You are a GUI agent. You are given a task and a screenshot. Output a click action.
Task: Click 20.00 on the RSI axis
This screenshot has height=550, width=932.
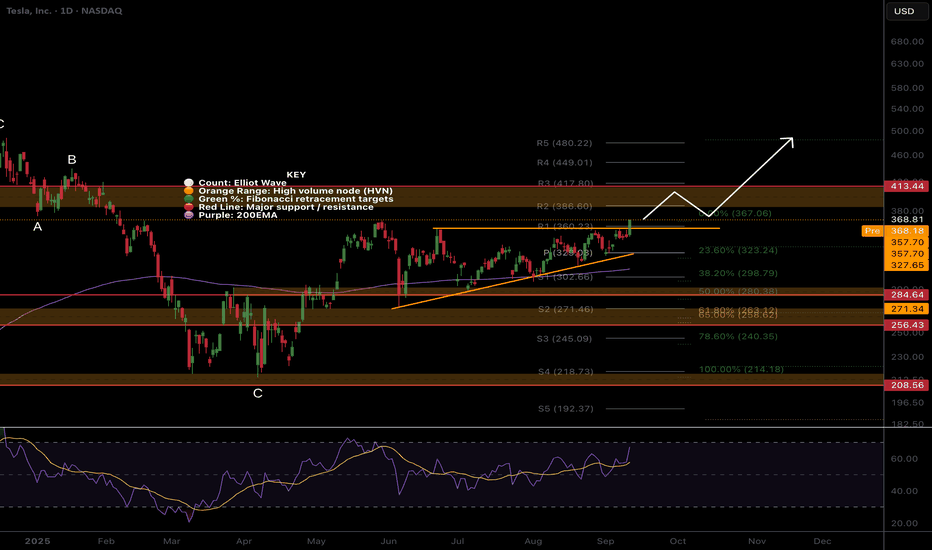click(903, 523)
